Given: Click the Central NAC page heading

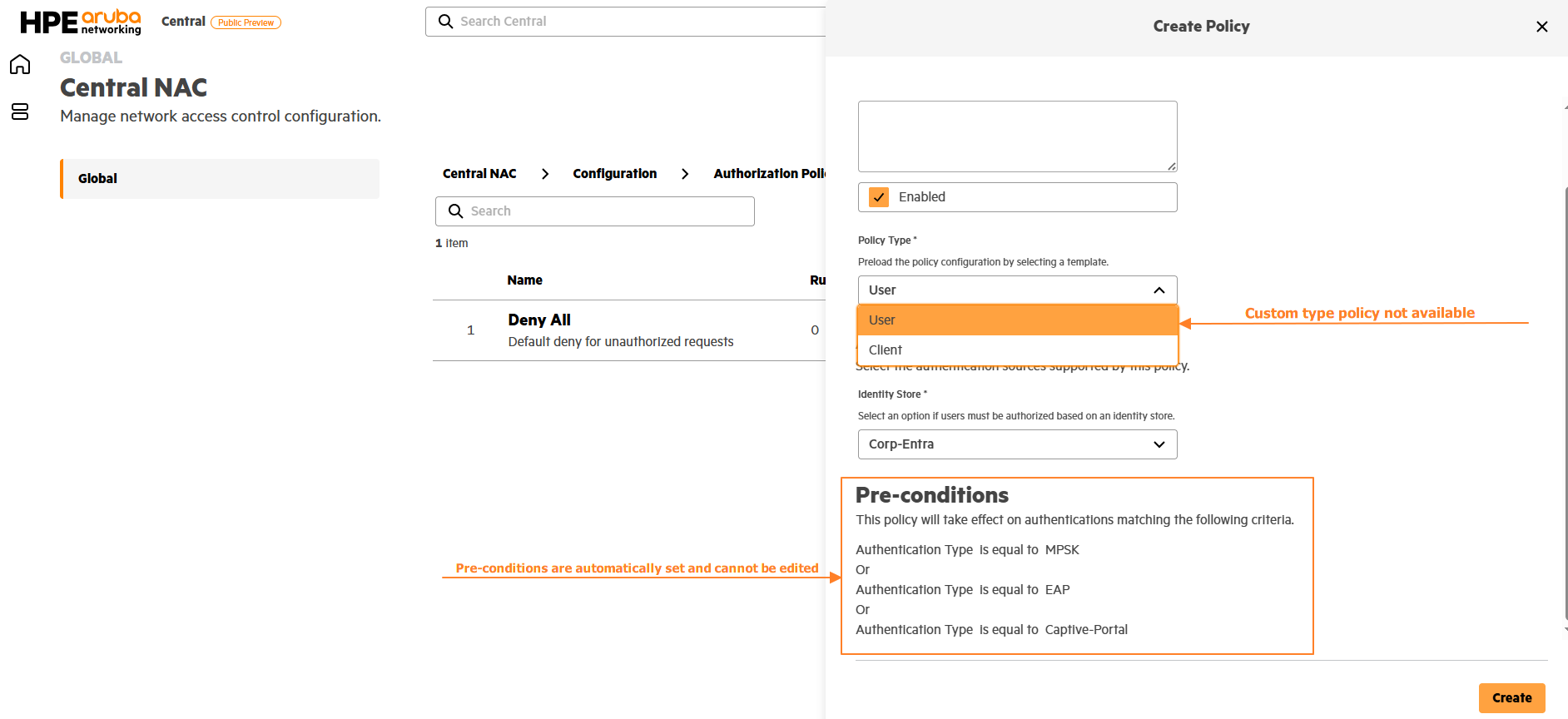Looking at the screenshot, I should [134, 87].
